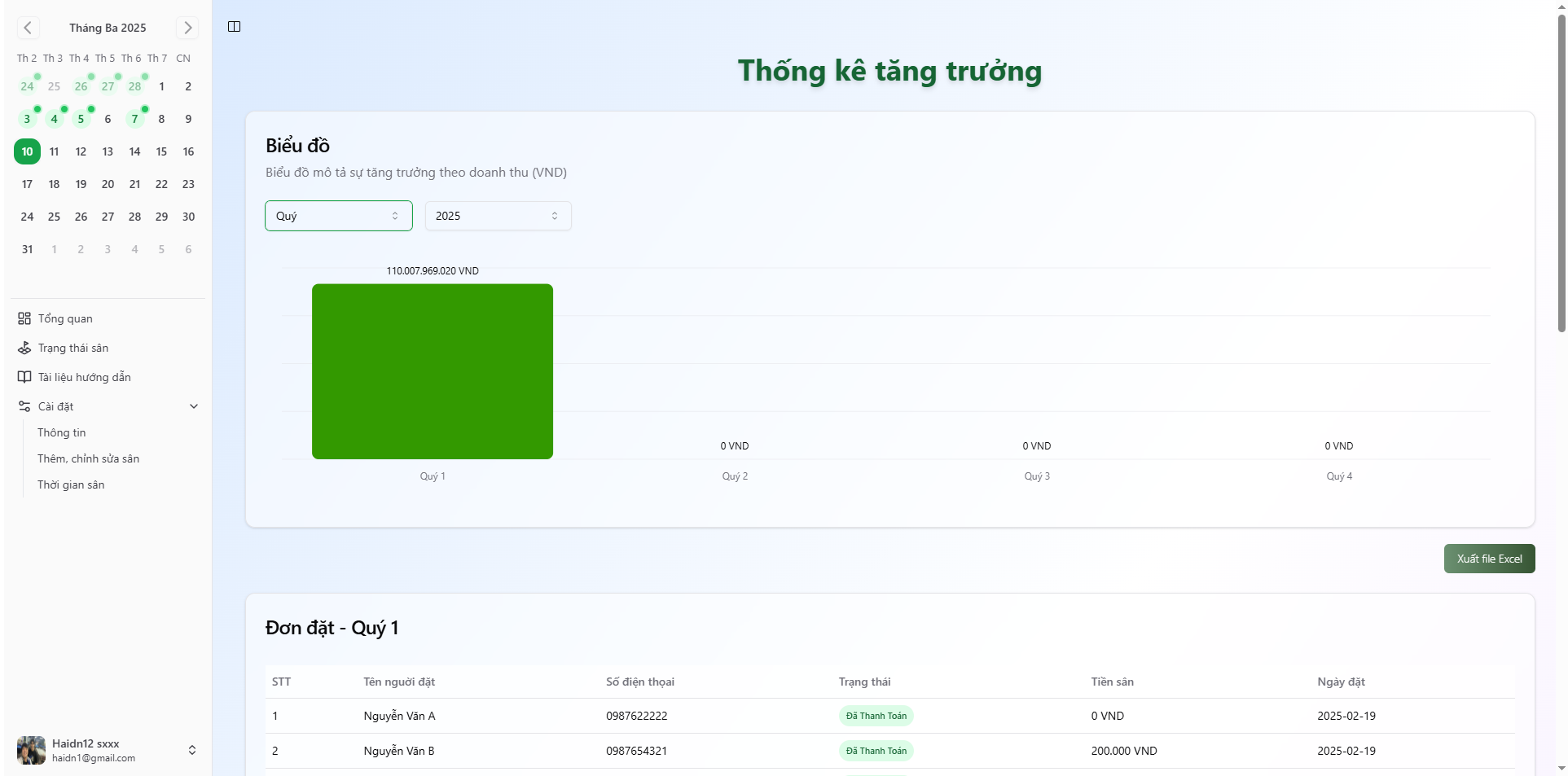Click the user avatar picture
This screenshot has width=1568, height=776.
coord(31,750)
